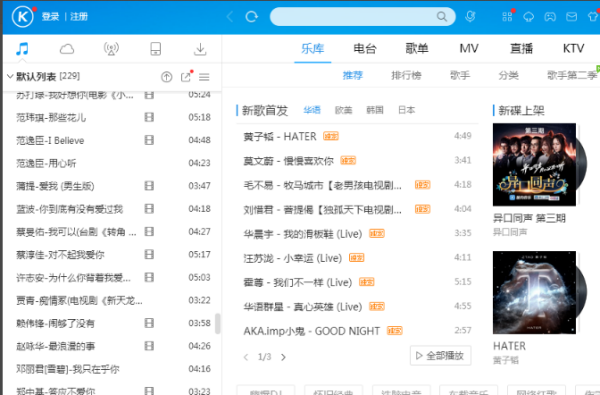The width and height of the screenshot is (600, 395).
Task: Open the apps grid icon
Action: point(507,17)
